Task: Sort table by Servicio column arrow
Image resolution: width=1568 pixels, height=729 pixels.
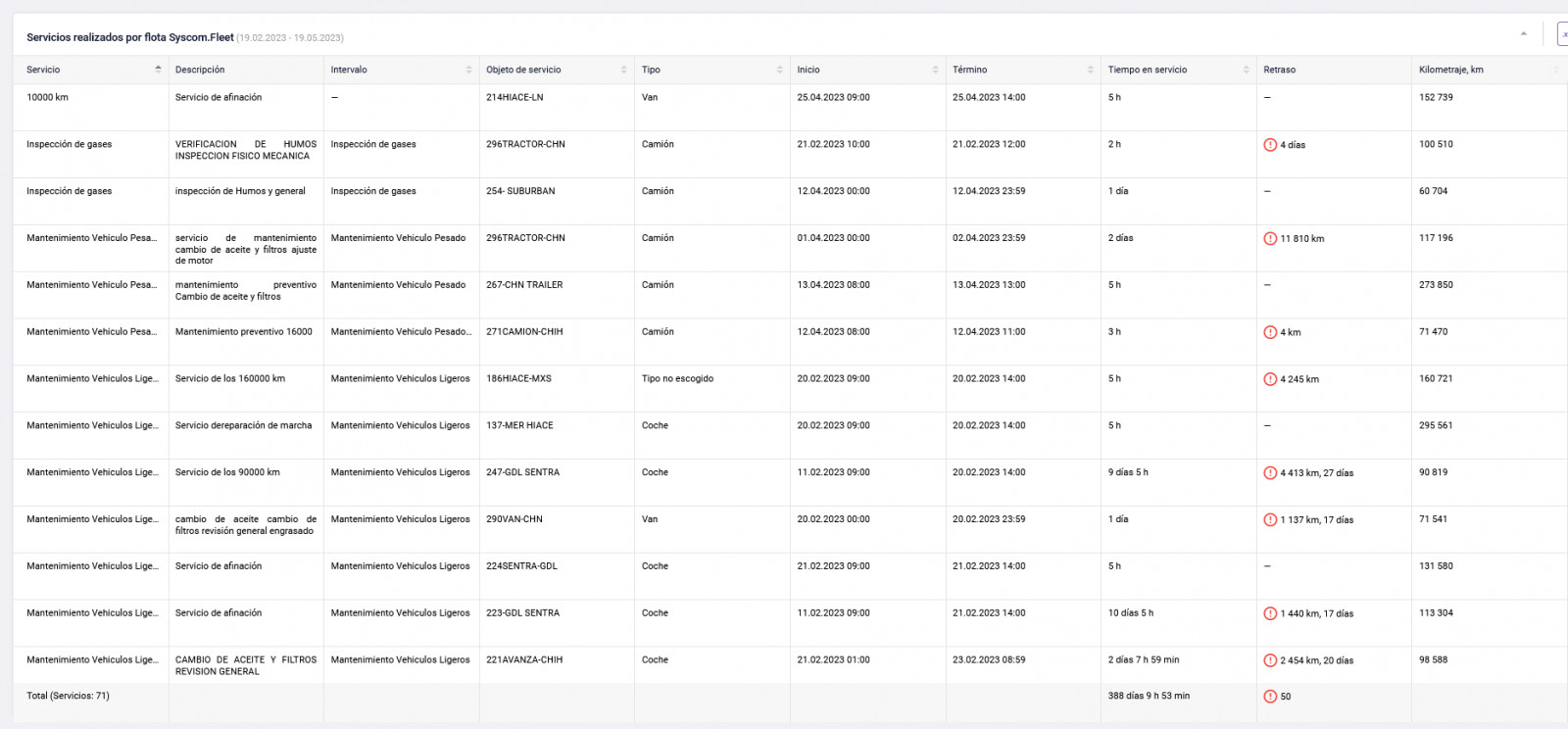Action: point(158,70)
